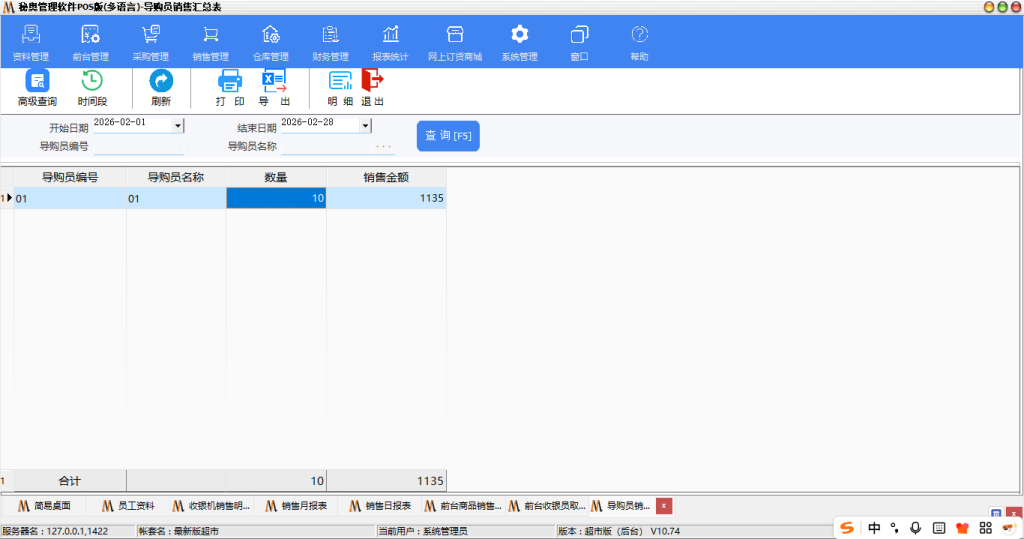Print the report using 打印
1024x539 pixels.
coord(230,88)
